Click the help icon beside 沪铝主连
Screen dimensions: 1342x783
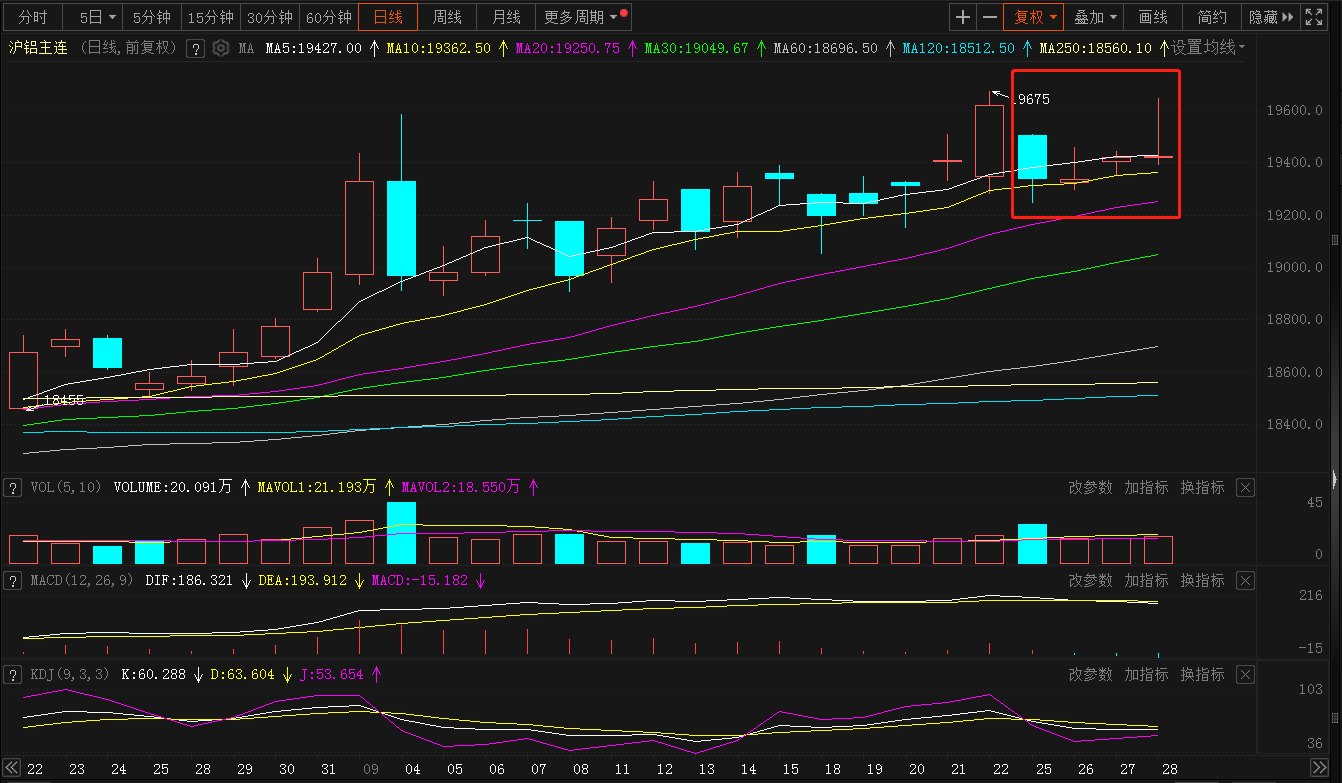pyautogui.click(x=196, y=48)
